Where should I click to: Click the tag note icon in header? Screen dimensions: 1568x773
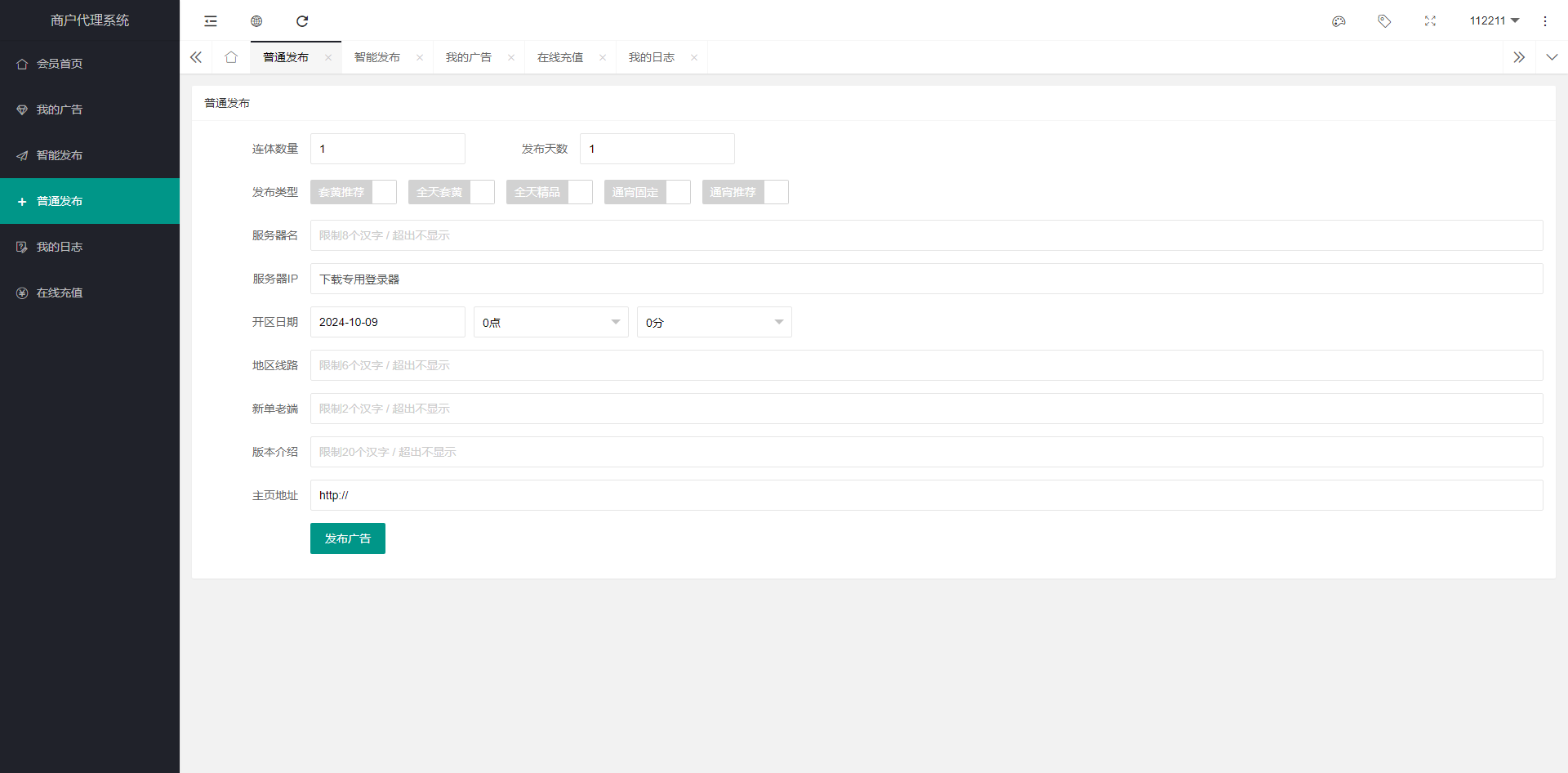pos(1384,21)
